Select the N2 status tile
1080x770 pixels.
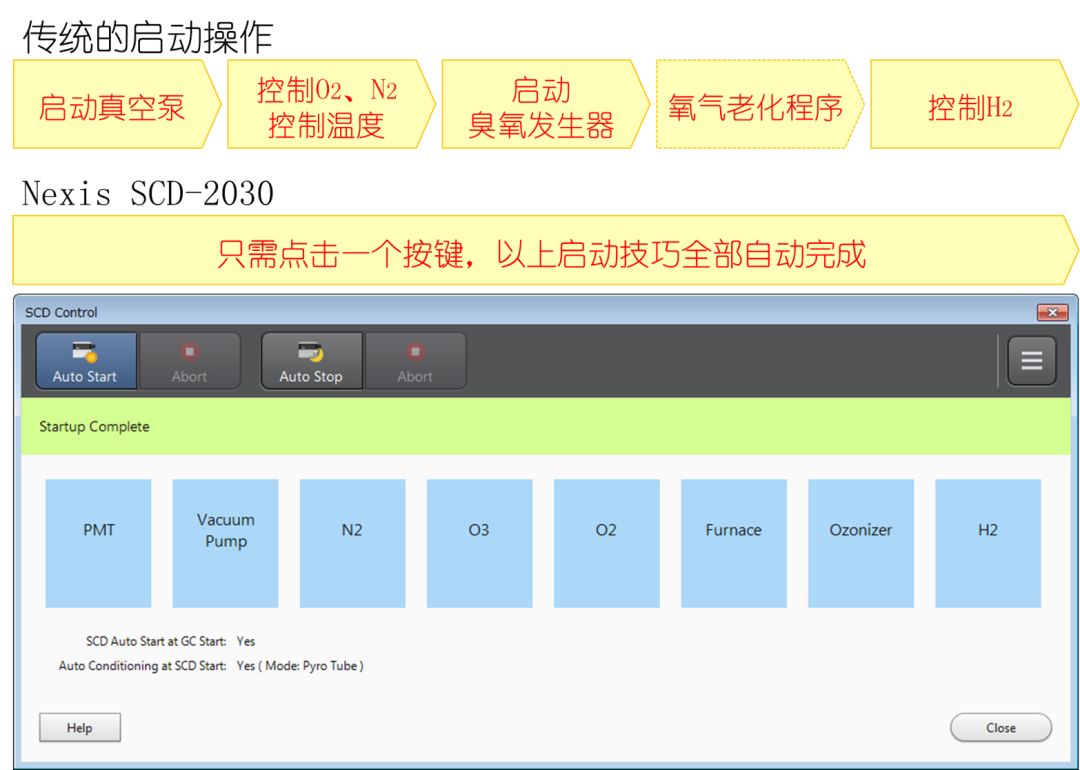click(352, 543)
